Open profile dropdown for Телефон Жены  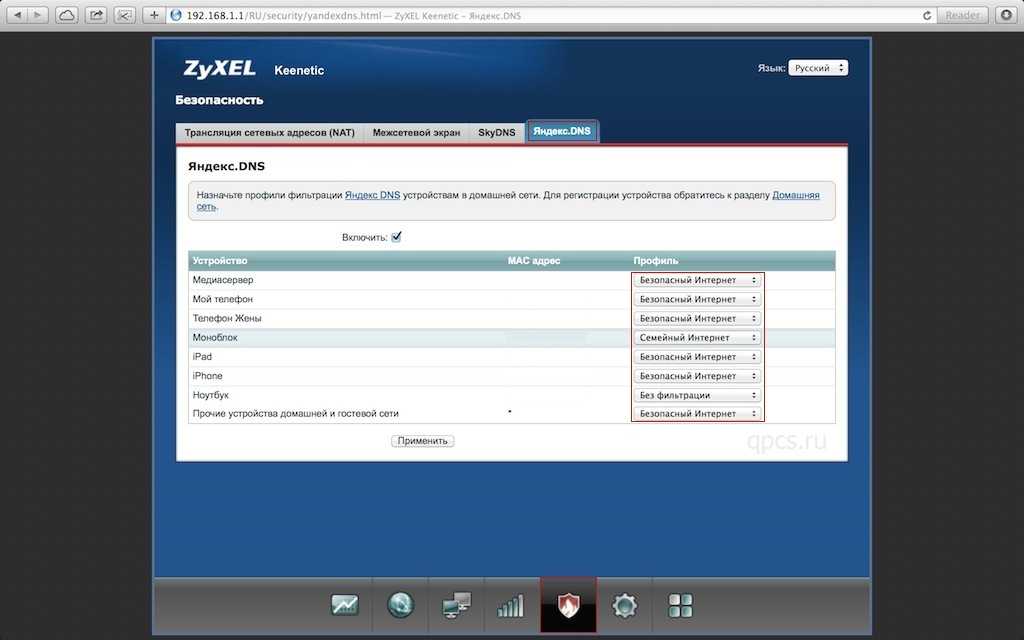(x=697, y=319)
